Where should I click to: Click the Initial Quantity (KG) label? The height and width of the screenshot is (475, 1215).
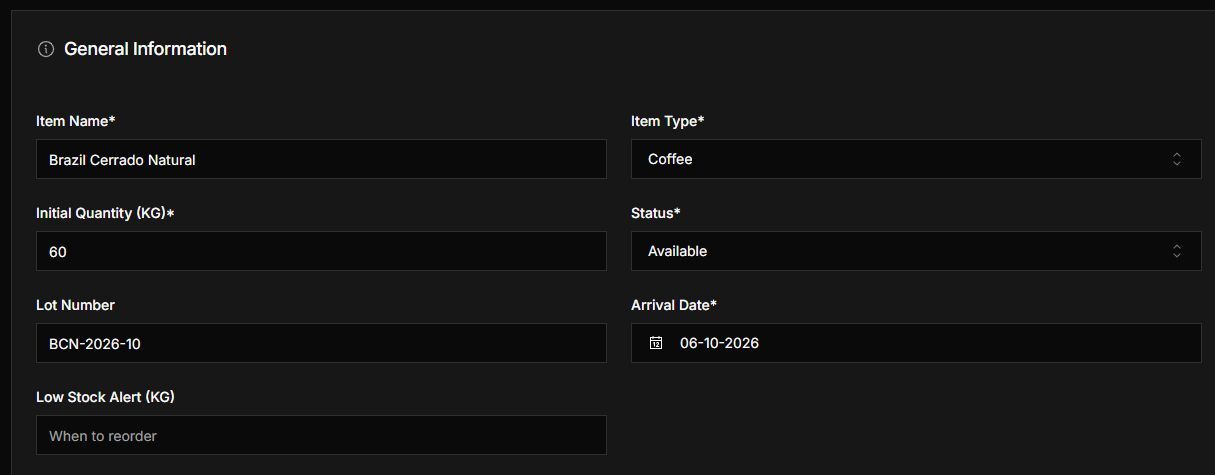pyautogui.click(x=105, y=213)
